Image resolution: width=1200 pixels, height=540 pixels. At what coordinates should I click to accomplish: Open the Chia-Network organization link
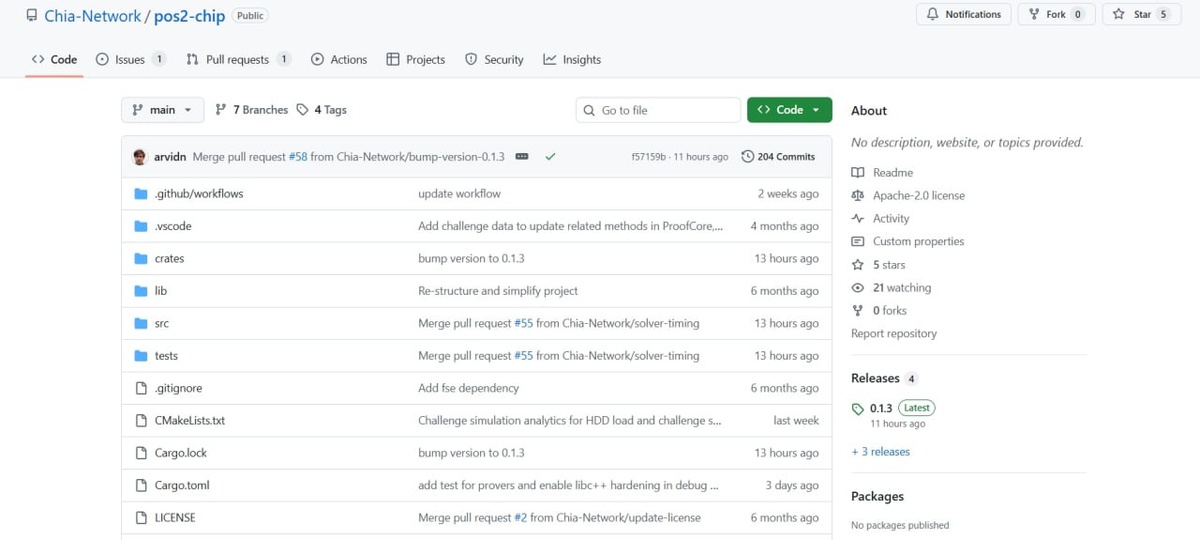92,16
